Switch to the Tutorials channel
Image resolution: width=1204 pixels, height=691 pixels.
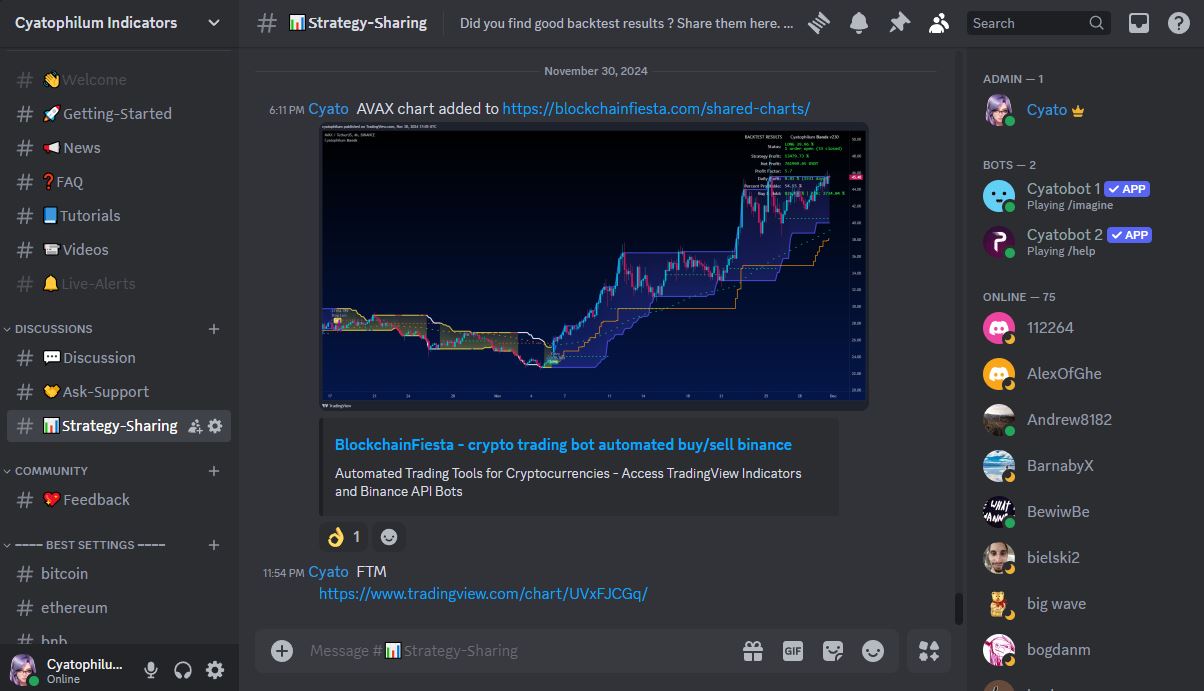coord(90,216)
